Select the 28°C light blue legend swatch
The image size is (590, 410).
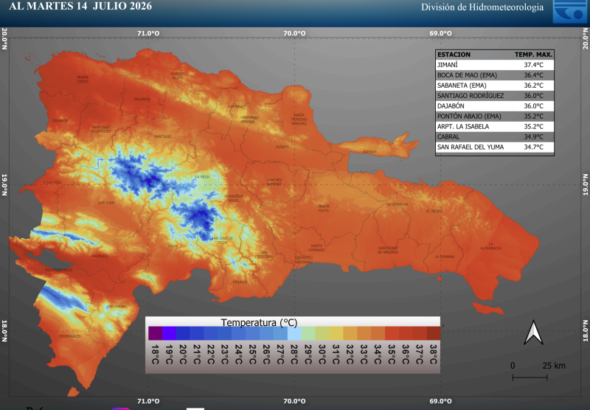pos(295,333)
